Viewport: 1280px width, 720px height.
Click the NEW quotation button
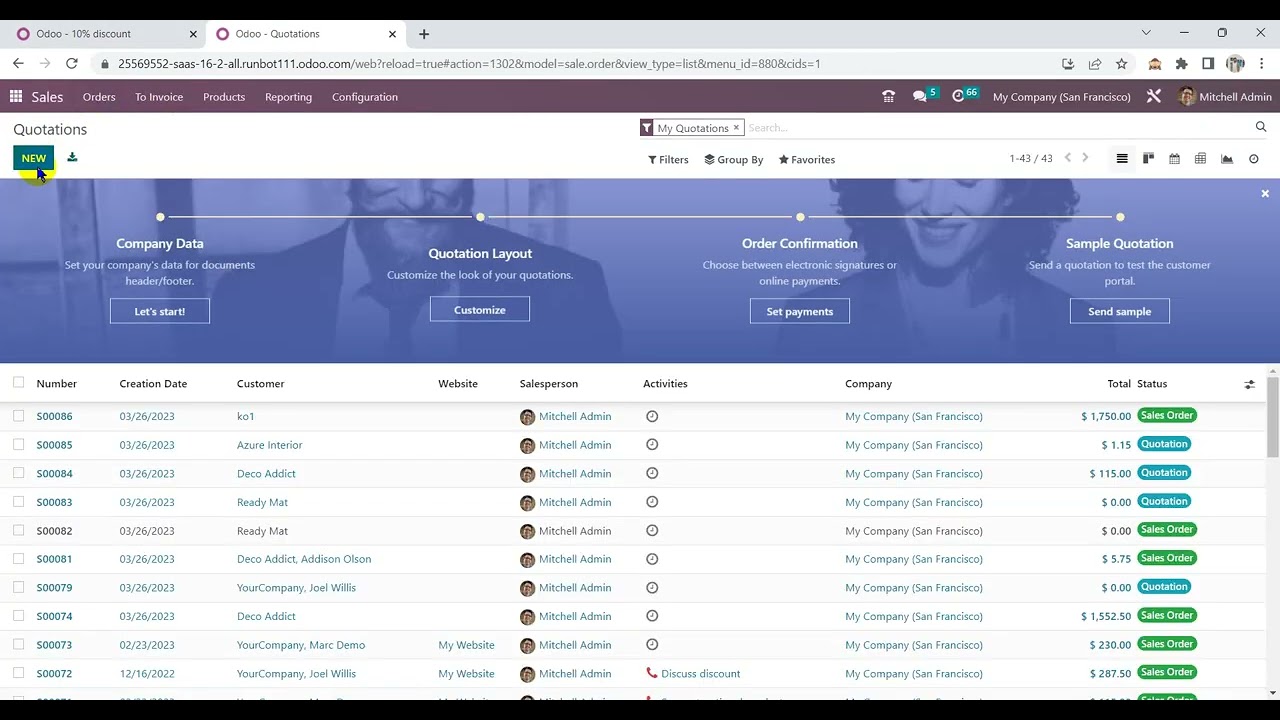coord(34,158)
